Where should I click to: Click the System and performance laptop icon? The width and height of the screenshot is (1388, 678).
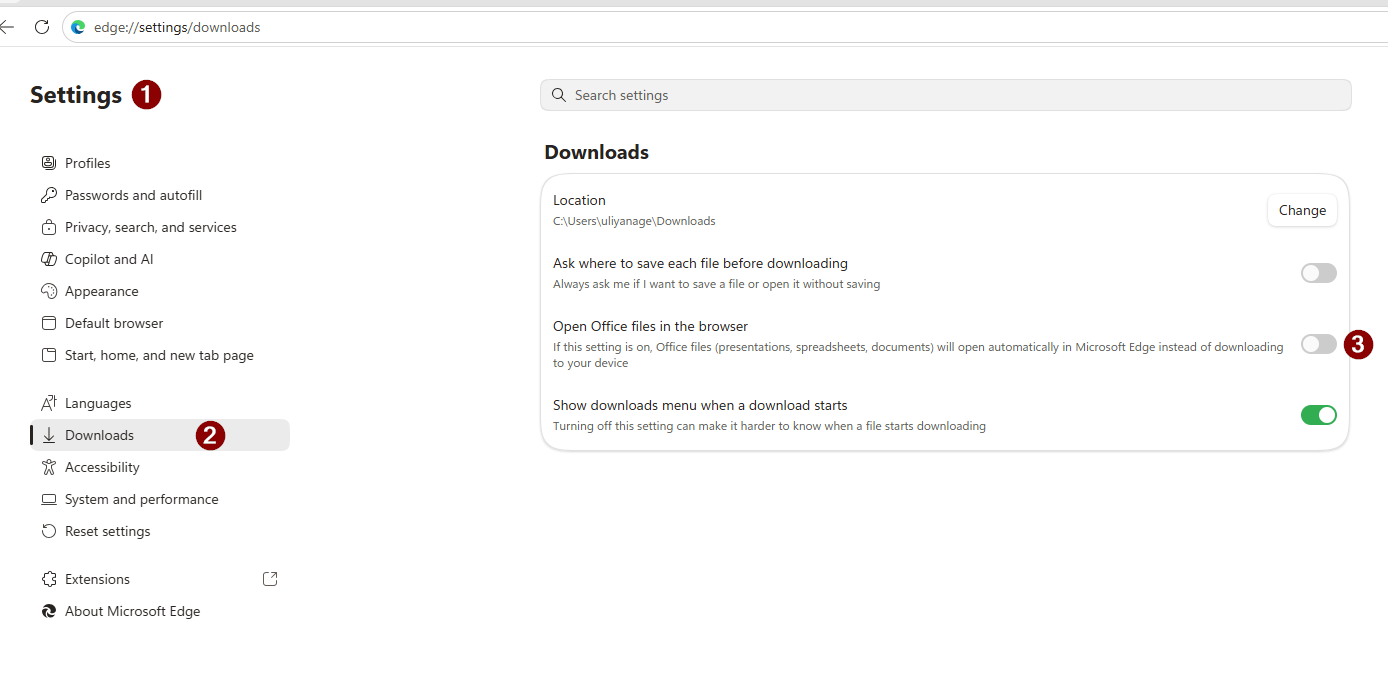point(48,499)
